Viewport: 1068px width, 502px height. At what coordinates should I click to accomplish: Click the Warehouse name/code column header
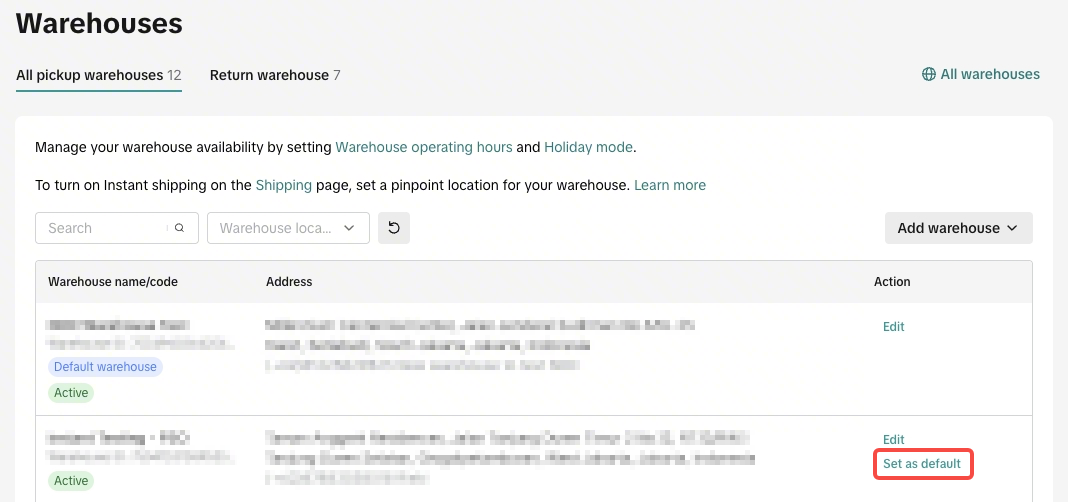tap(113, 281)
